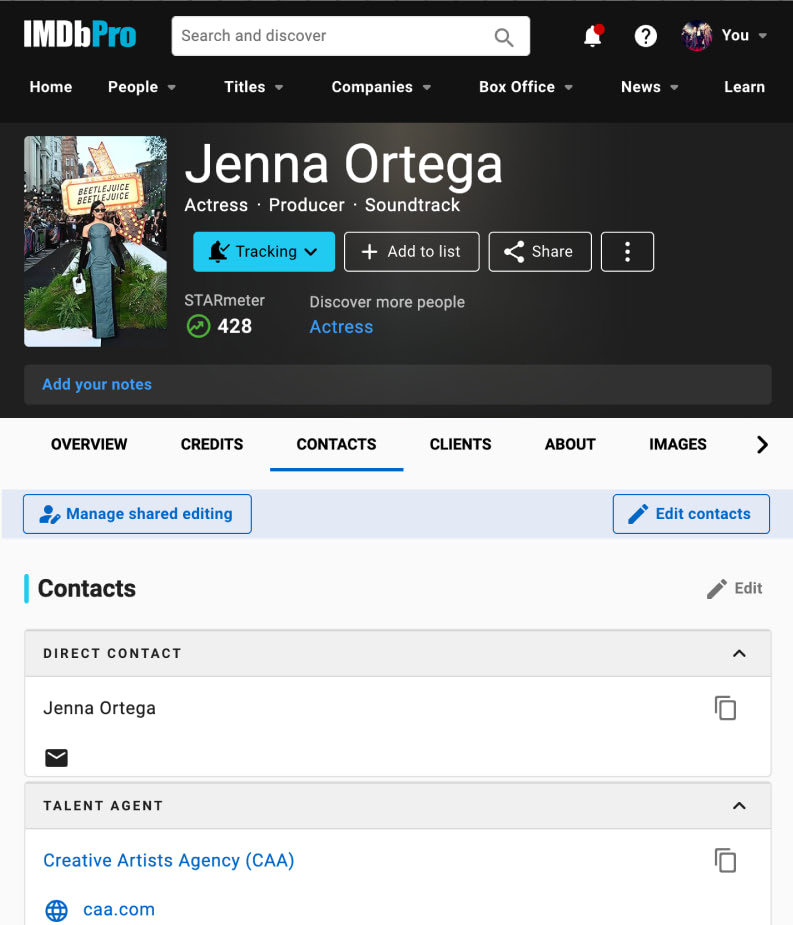
Task: Click the search magnifier icon
Action: 503,37
